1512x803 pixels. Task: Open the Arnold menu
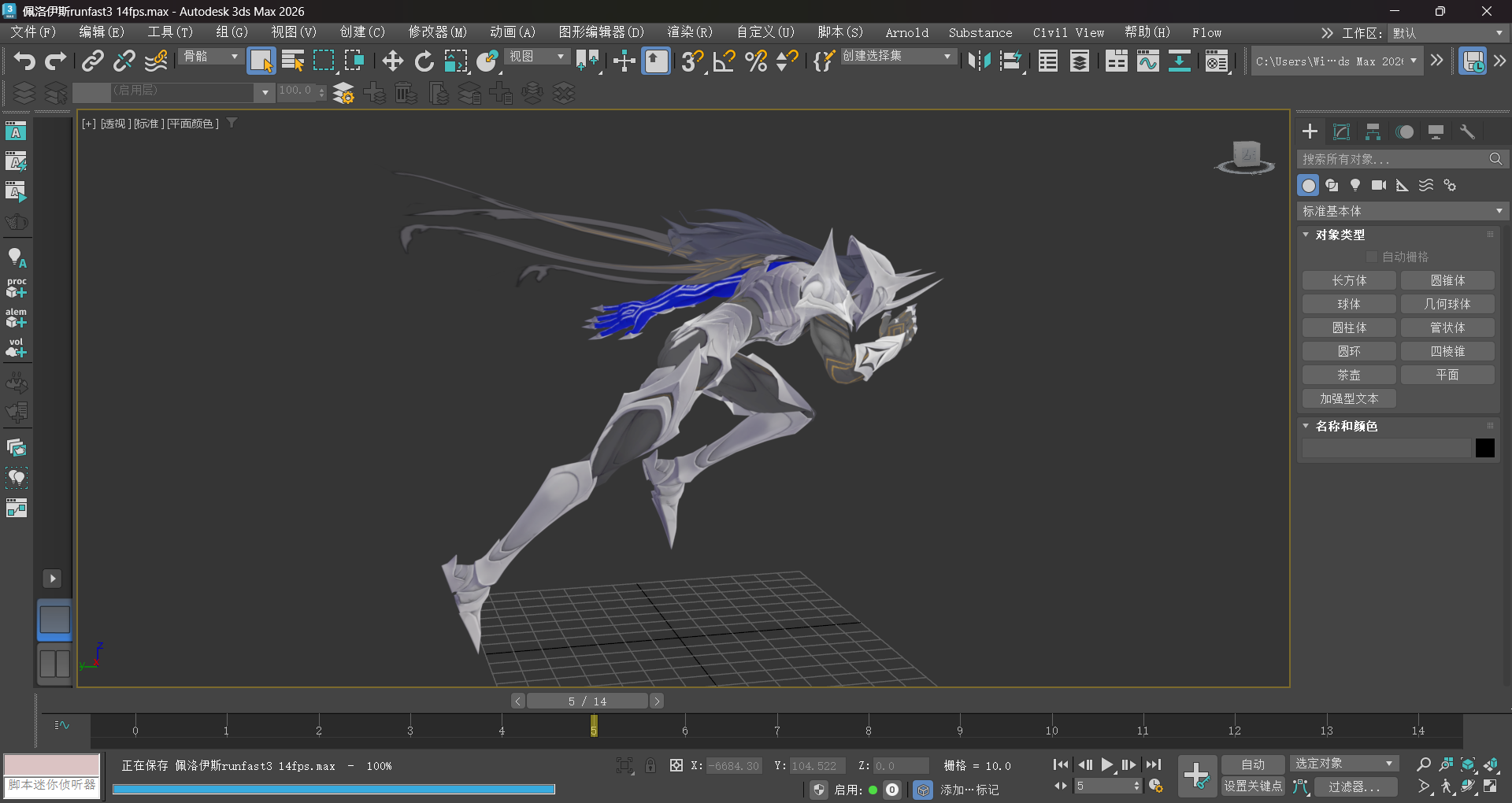coord(906,32)
